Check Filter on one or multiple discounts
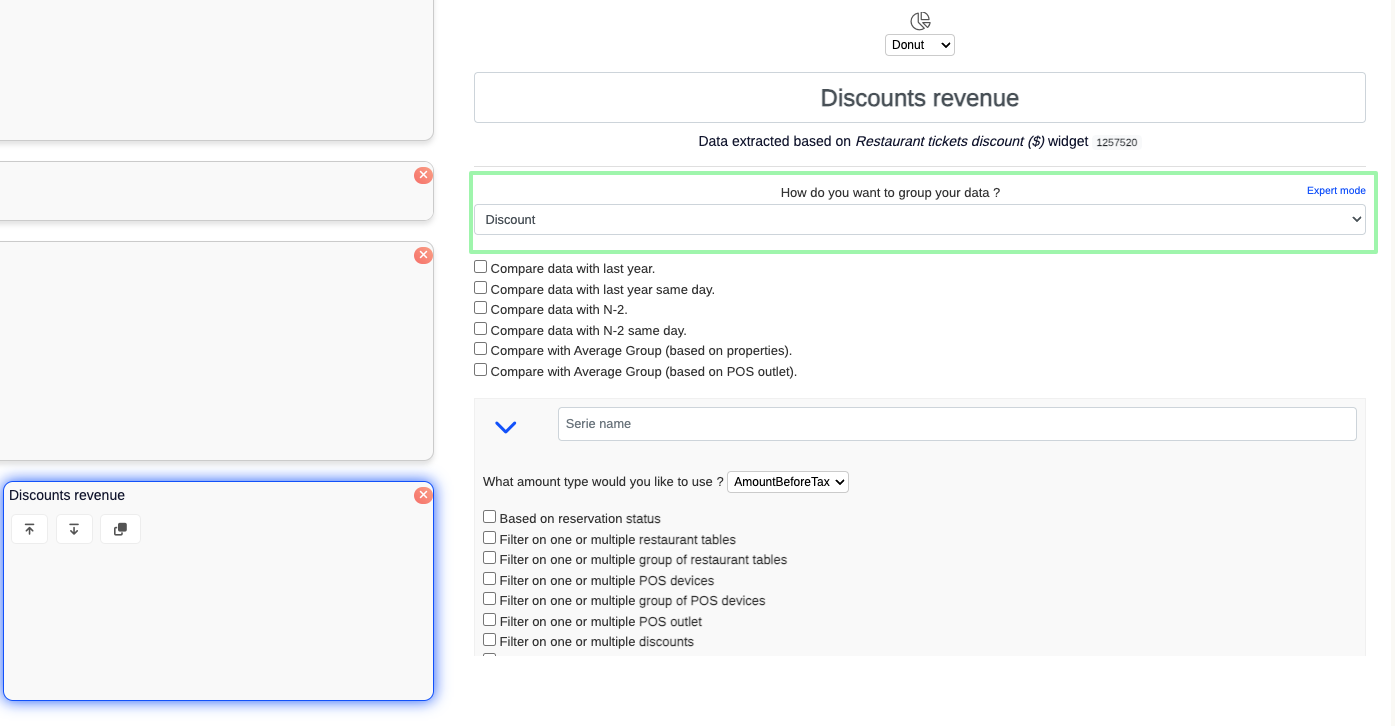This screenshot has height=726, width=1395. (x=490, y=640)
